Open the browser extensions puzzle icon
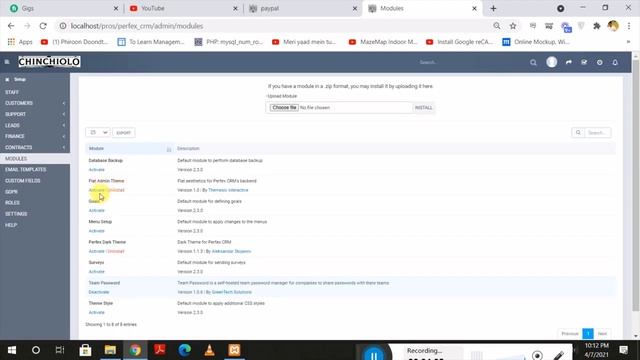 (x=597, y=26)
